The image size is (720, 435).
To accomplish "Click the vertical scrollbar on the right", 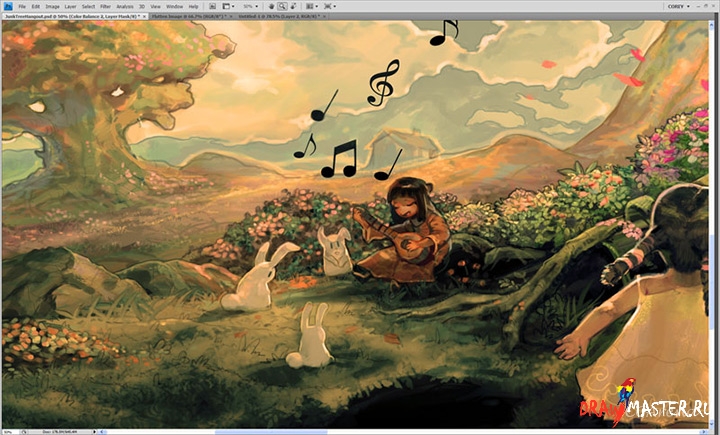I will tap(713, 224).
